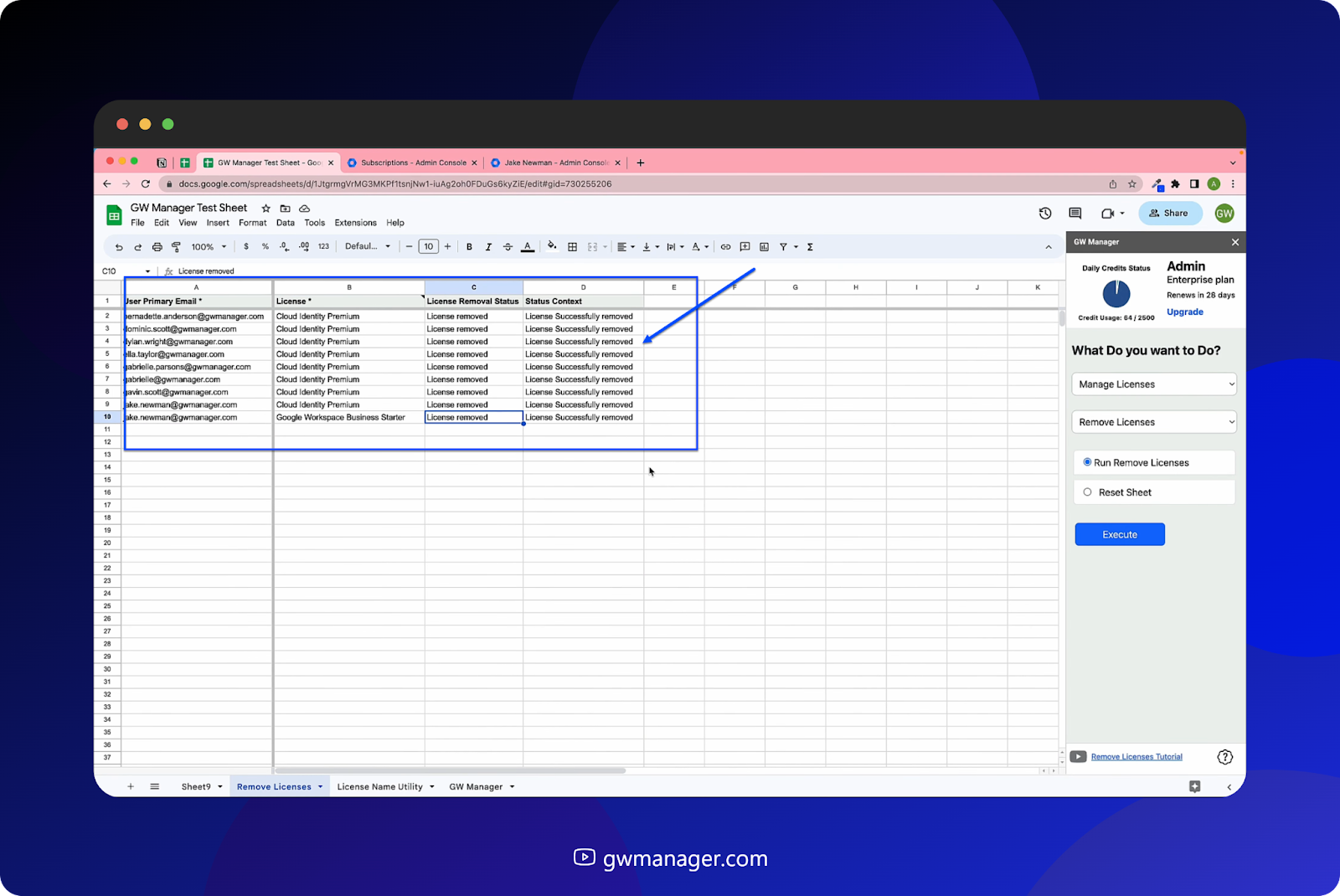Apply Italic formatting
The height and width of the screenshot is (896, 1340).
pyautogui.click(x=488, y=246)
